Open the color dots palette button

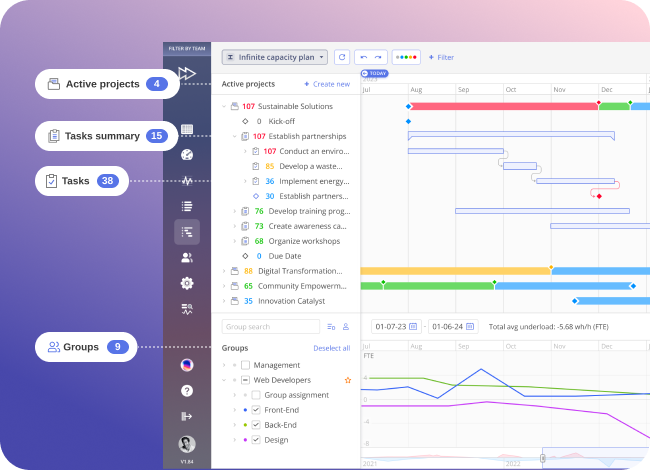click(x=406, y=58)
